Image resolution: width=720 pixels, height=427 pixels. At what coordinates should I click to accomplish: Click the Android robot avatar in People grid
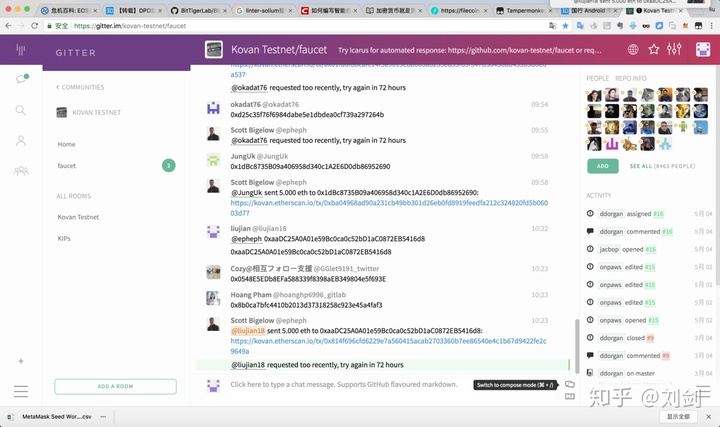click(683, 127)
